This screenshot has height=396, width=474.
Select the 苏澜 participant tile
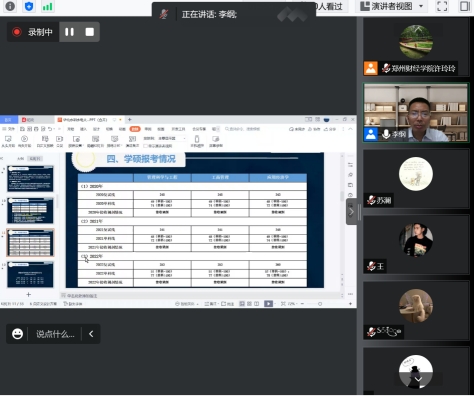(x=416, y=179)
